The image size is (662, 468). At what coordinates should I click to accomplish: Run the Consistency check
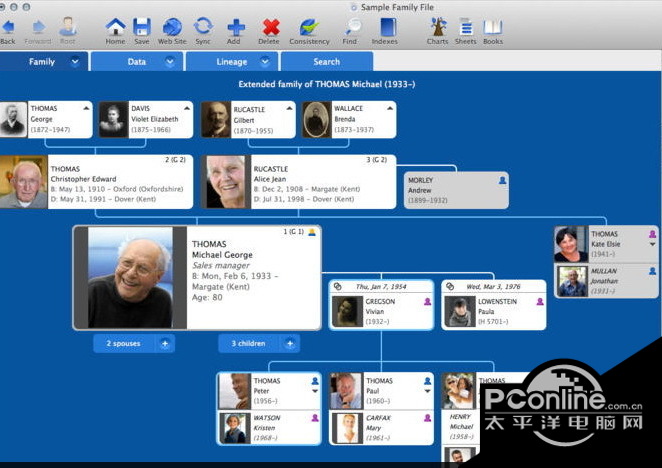[x=309, y=27]
